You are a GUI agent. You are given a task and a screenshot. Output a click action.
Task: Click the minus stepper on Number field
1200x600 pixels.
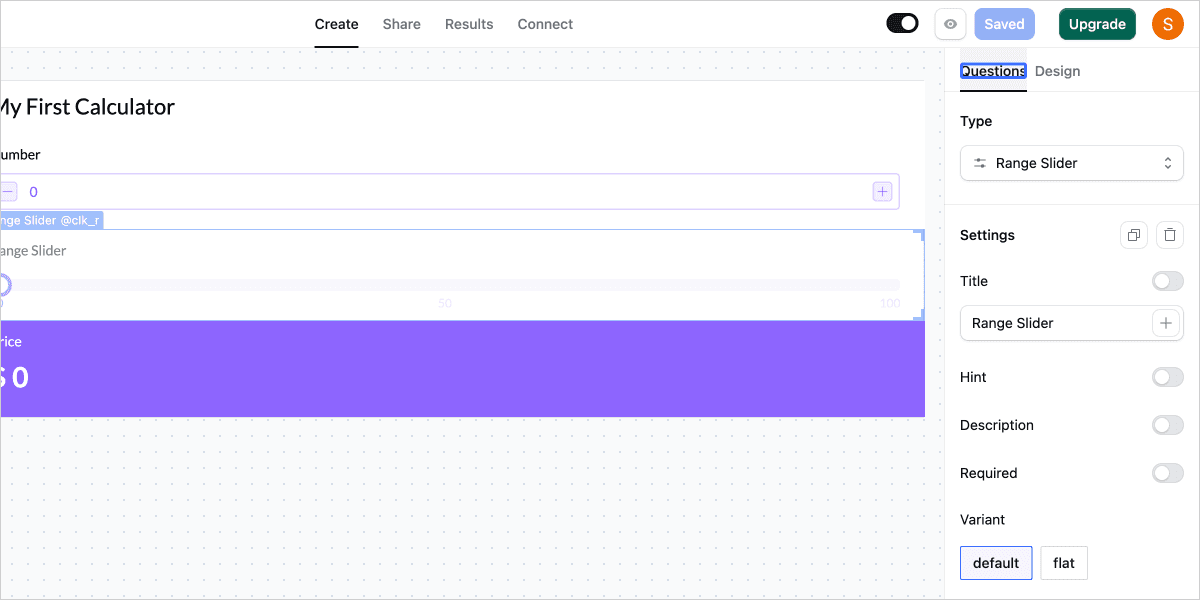coord(8,191)
